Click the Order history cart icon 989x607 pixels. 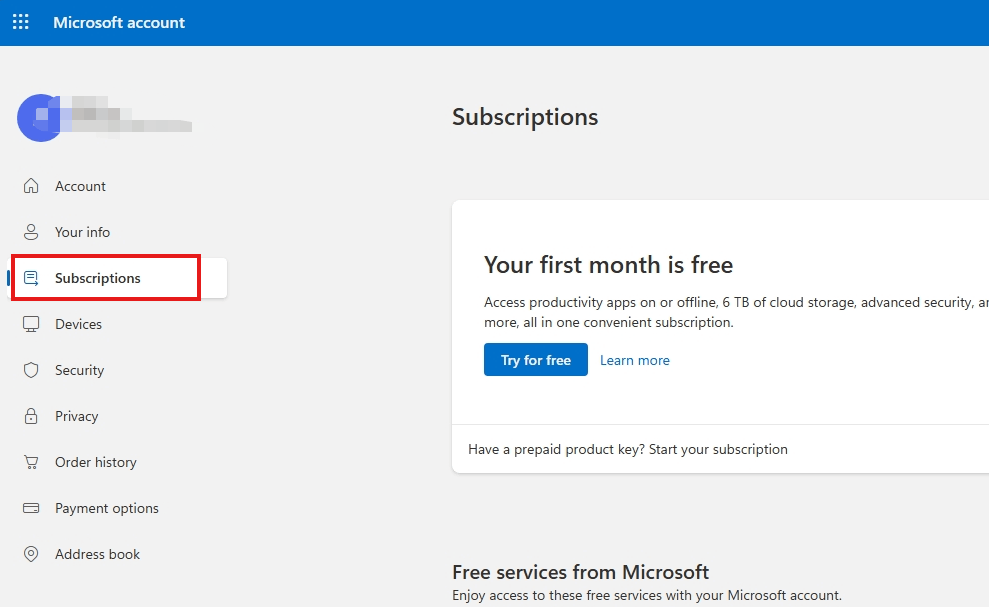(x=31, y=463)
